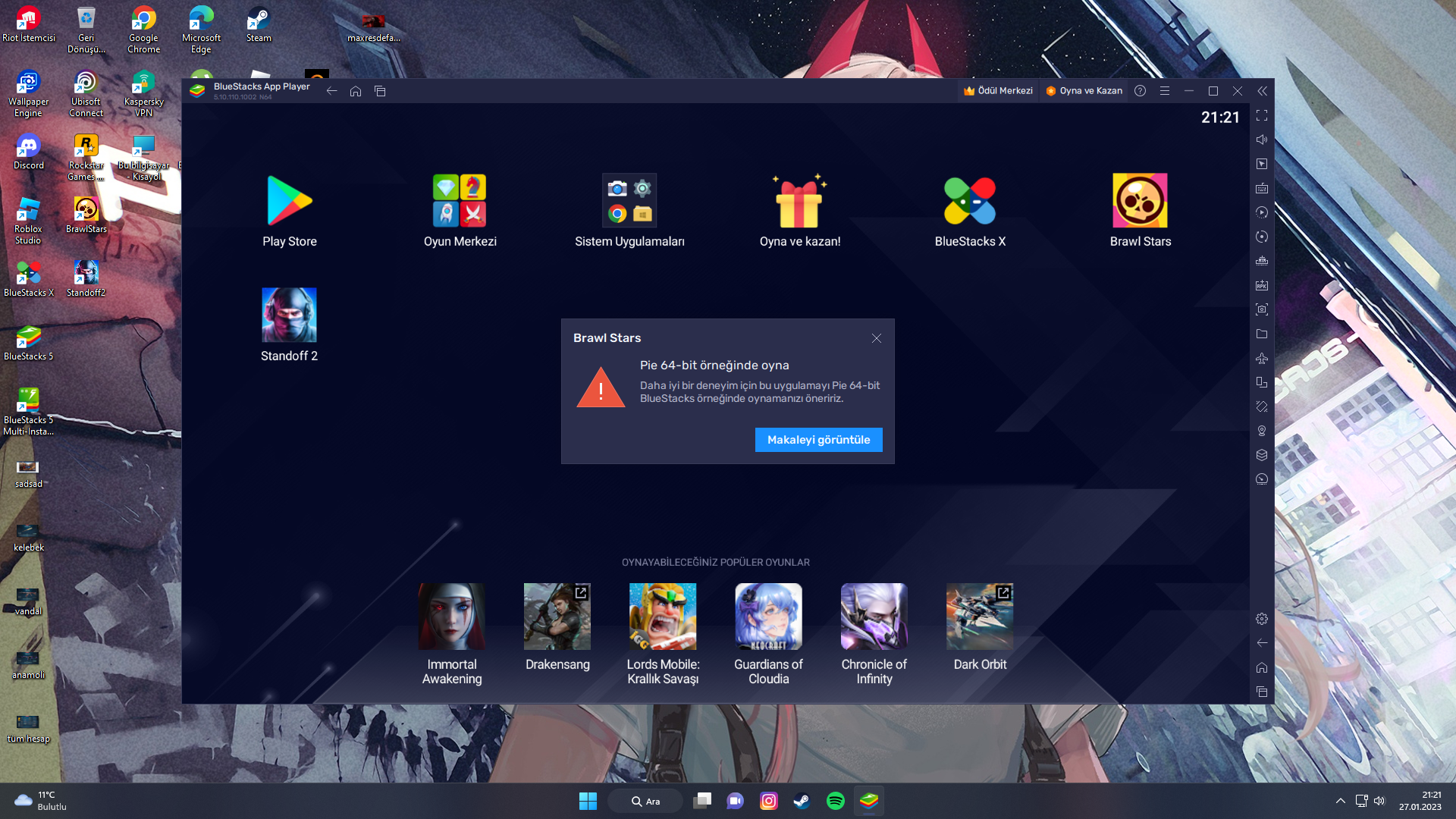Click the Makaleyi görüntüle button
The image size is (1456, 819).
coord(818,440)
